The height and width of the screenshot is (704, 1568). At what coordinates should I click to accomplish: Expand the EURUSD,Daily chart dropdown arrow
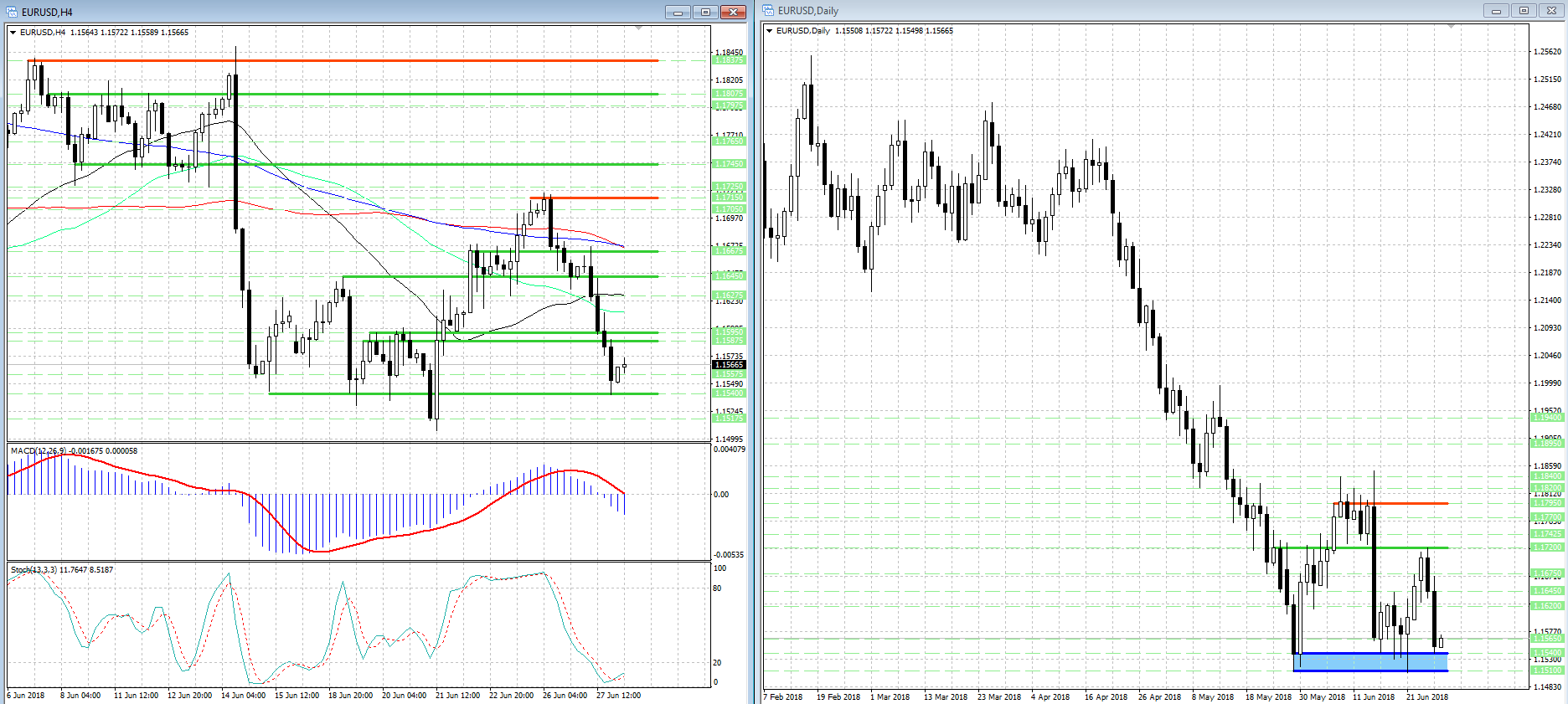pyautogui.click(x=770, y=31)
